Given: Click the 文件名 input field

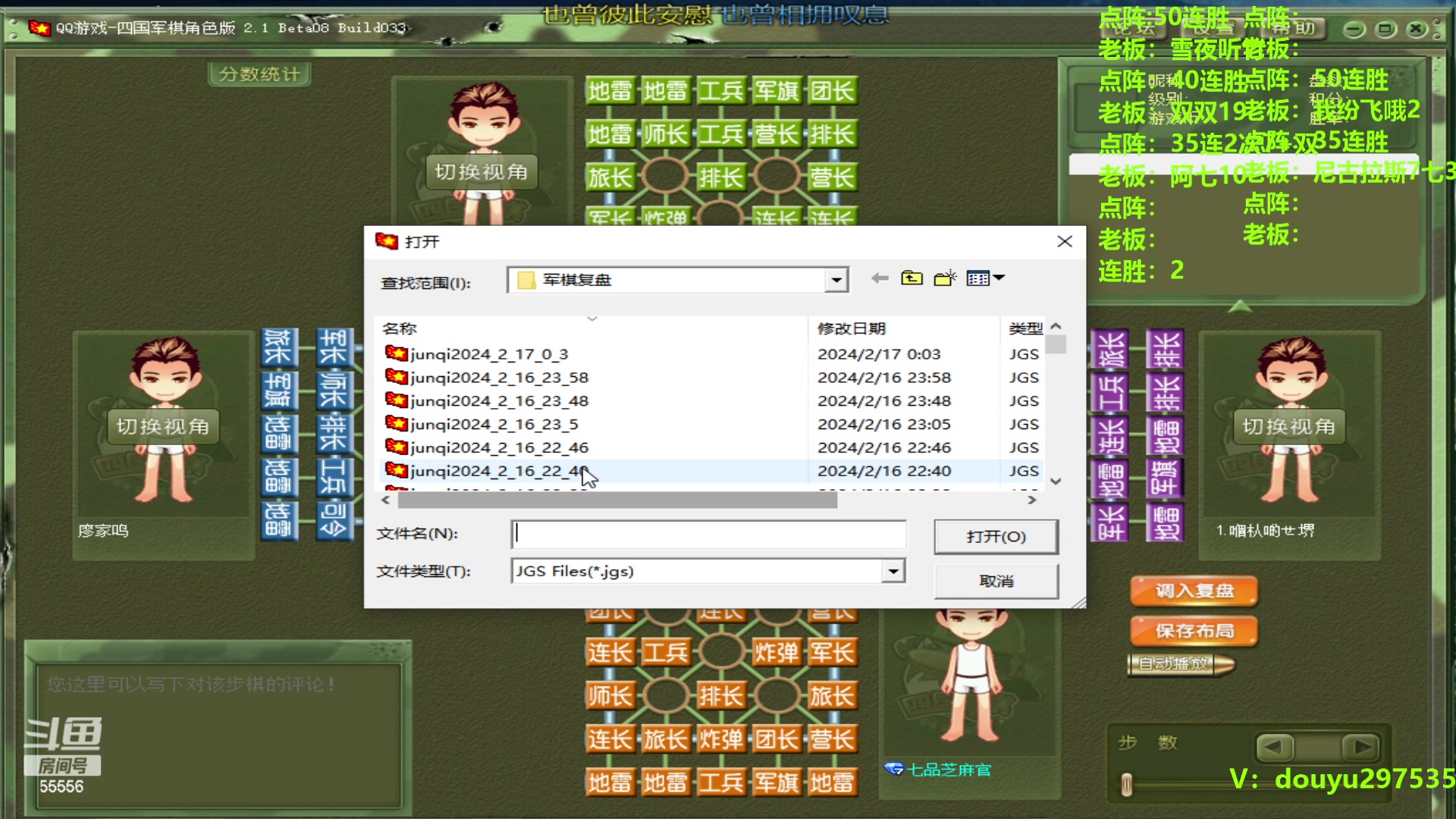Looking at the screenshot, I should (709, 534).
